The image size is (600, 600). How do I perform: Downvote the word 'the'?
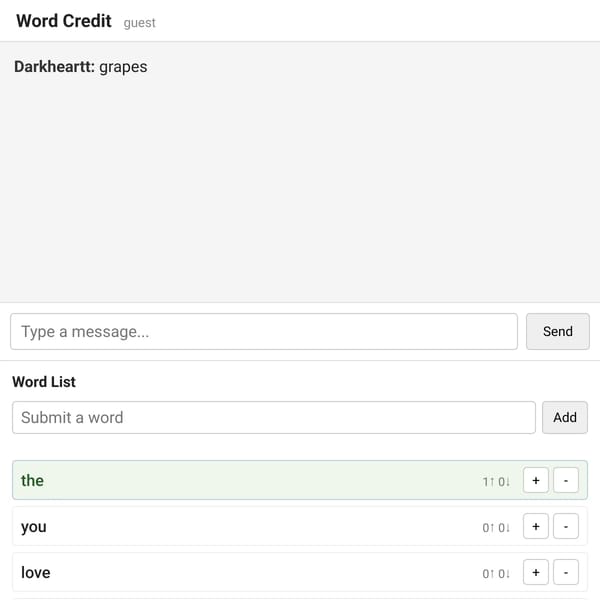(x=566, y=480)
